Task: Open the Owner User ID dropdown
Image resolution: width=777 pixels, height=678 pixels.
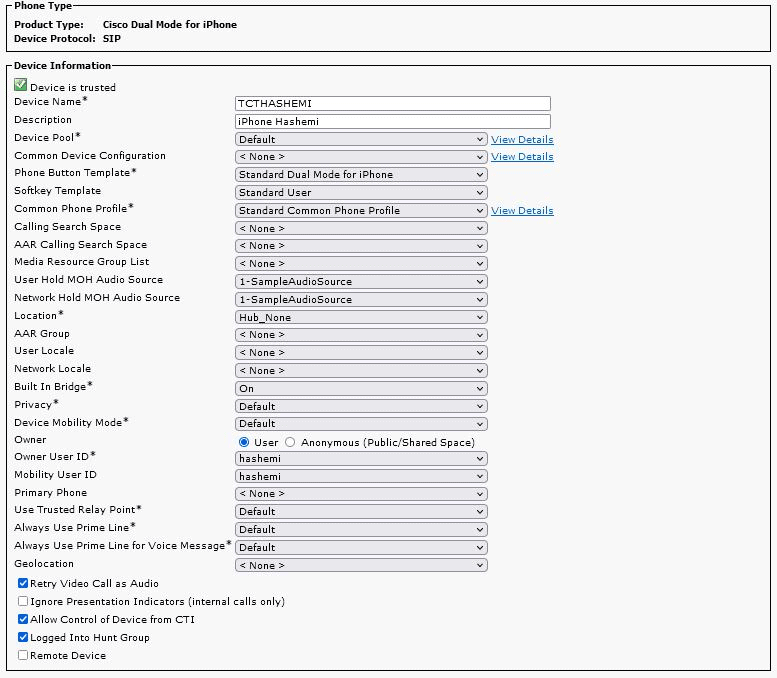Action: point(361,459)
